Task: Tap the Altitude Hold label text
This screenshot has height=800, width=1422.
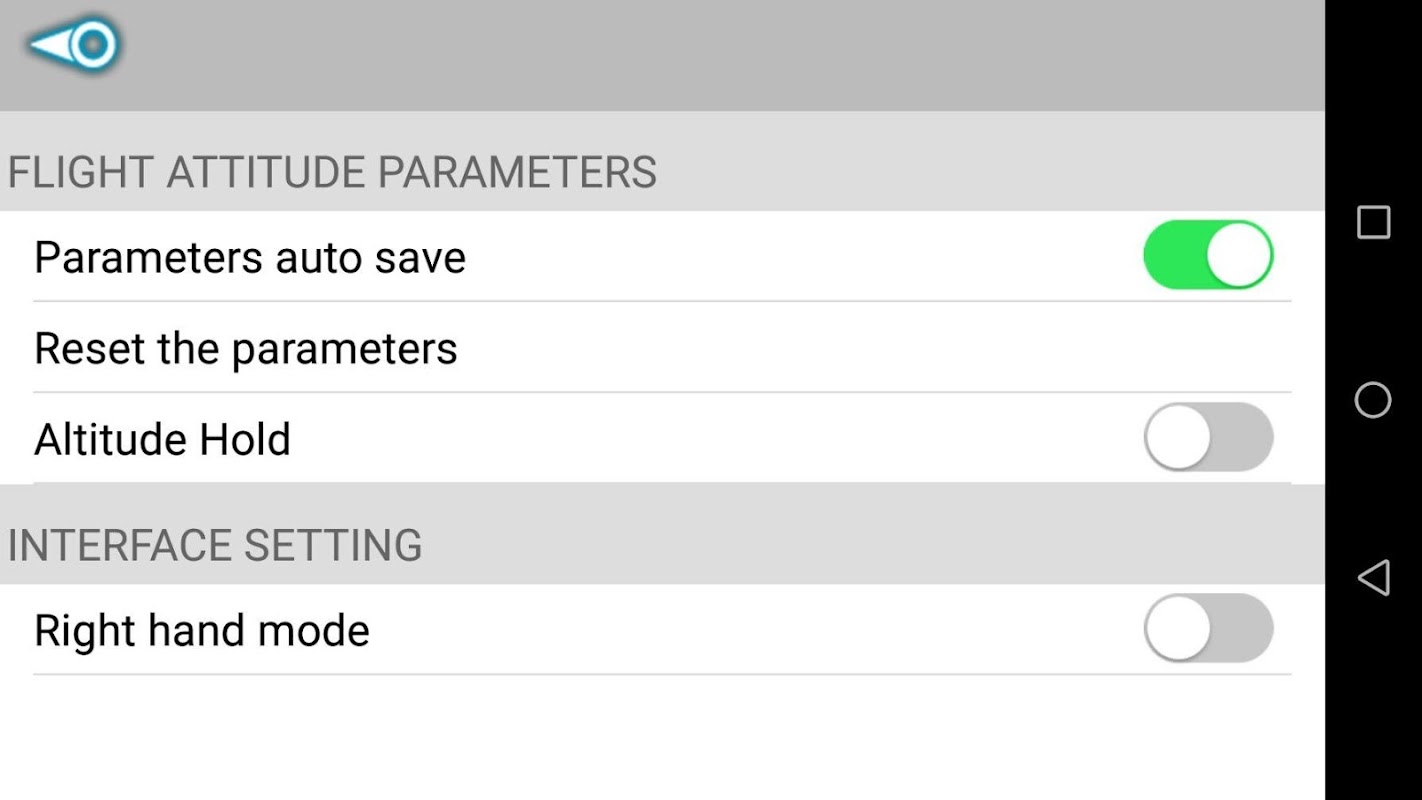Action: tap(162, 439)
